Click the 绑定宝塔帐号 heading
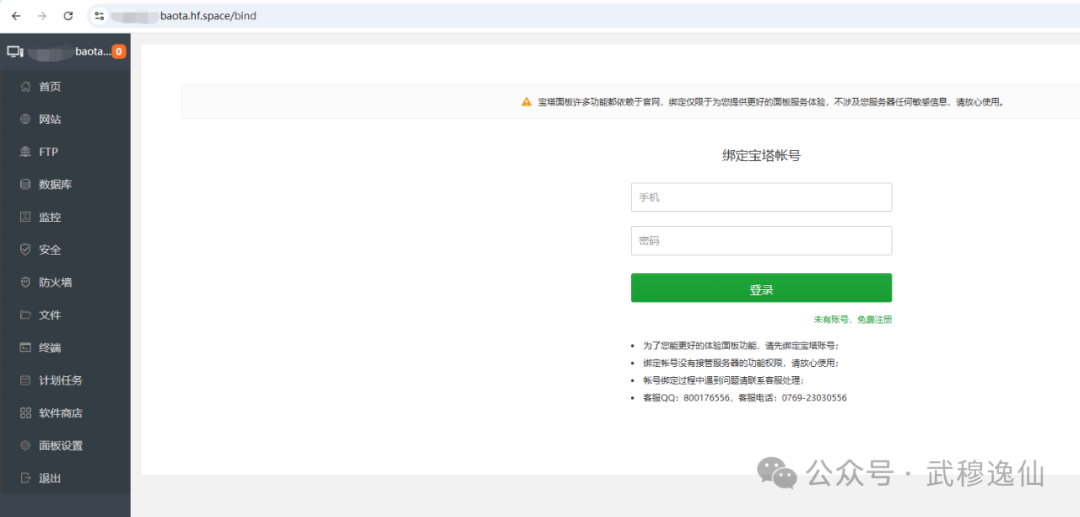This screenshot has width=1080, height=517. click(761, 156)
